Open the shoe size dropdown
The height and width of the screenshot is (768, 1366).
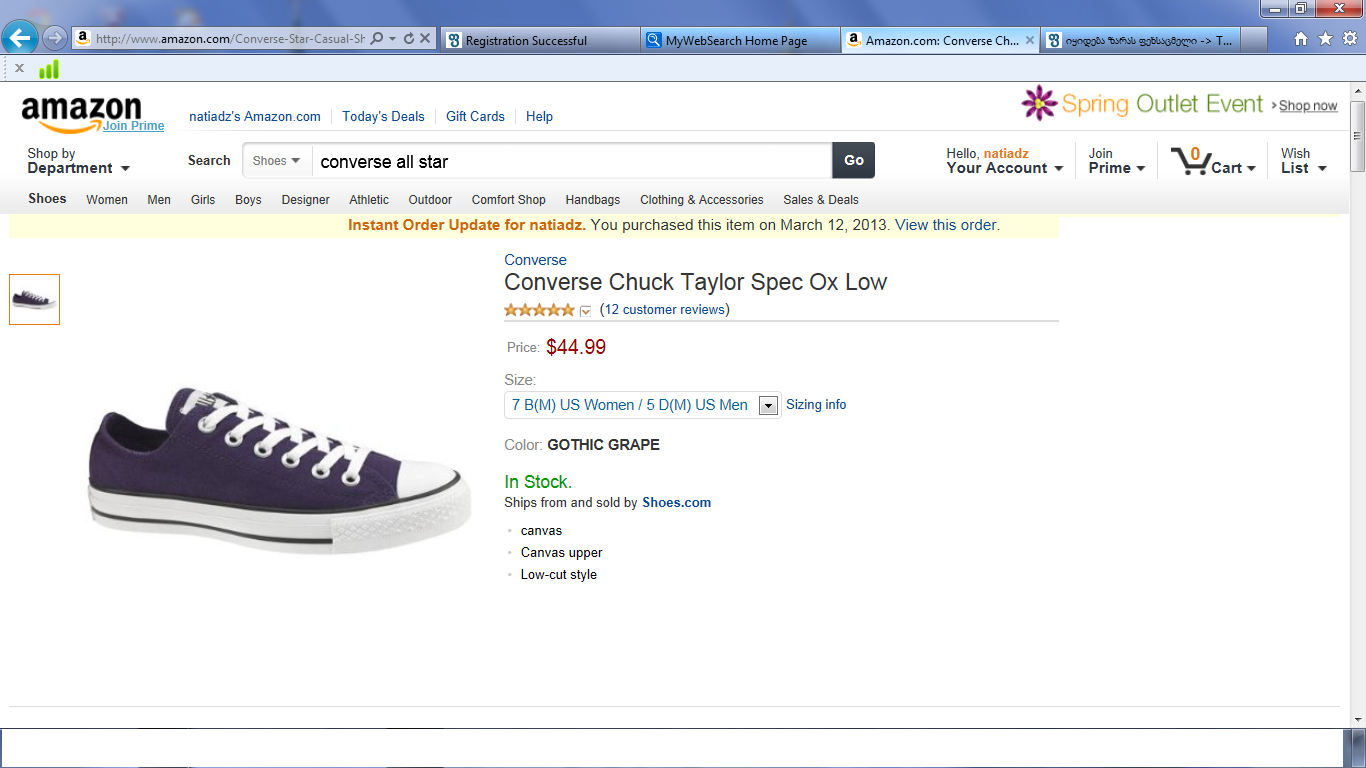[768, 405]
